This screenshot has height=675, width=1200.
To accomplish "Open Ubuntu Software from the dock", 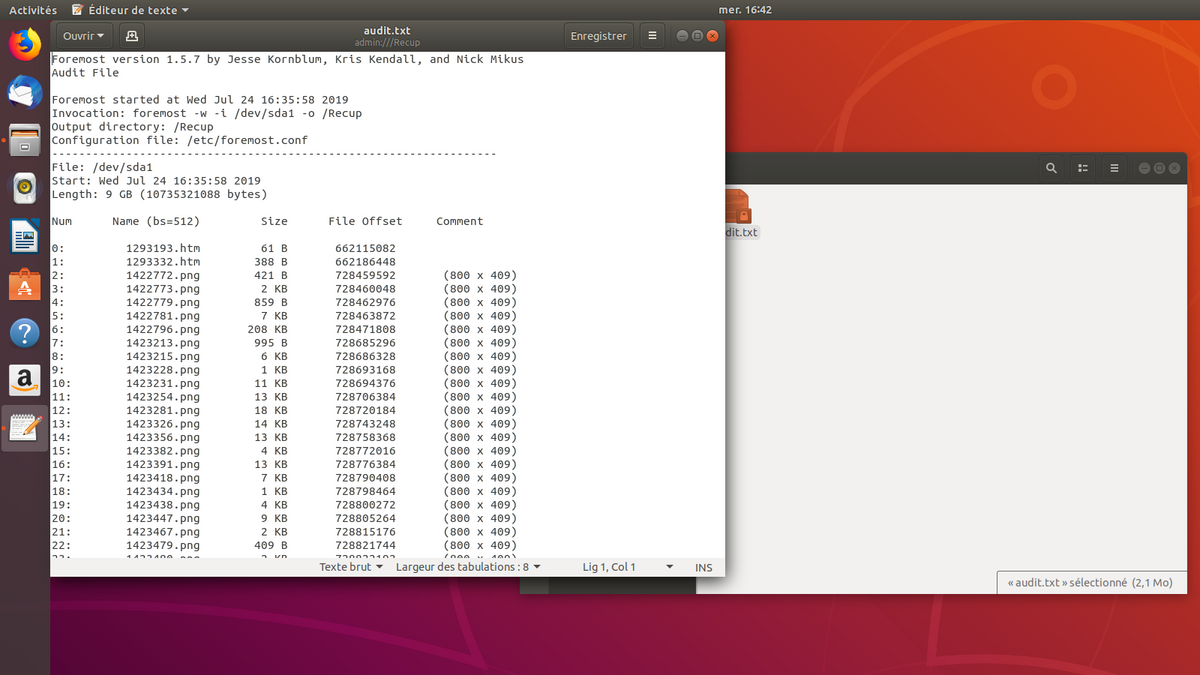I will click(25, 284).
